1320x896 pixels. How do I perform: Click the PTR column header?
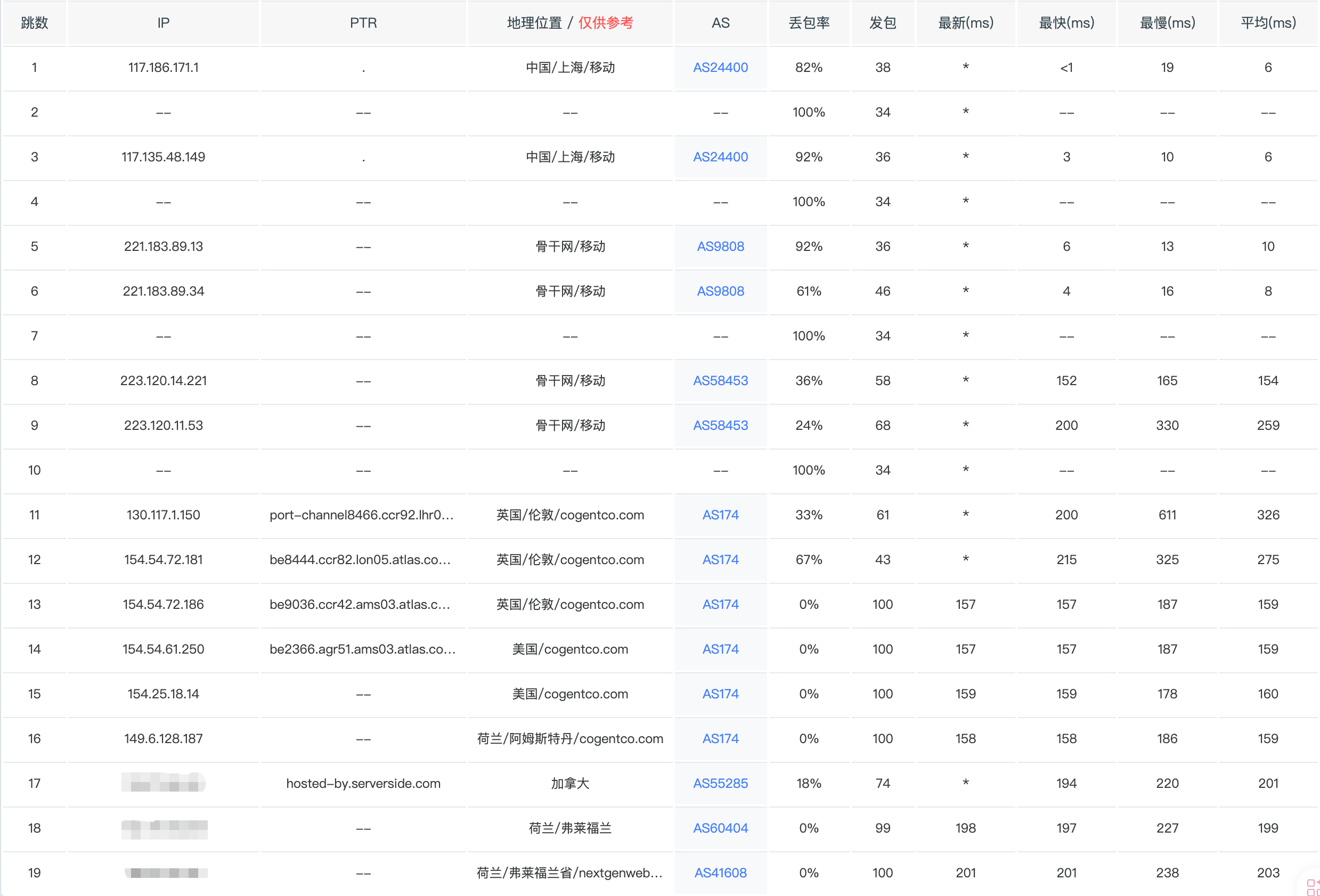pos(363,23)
